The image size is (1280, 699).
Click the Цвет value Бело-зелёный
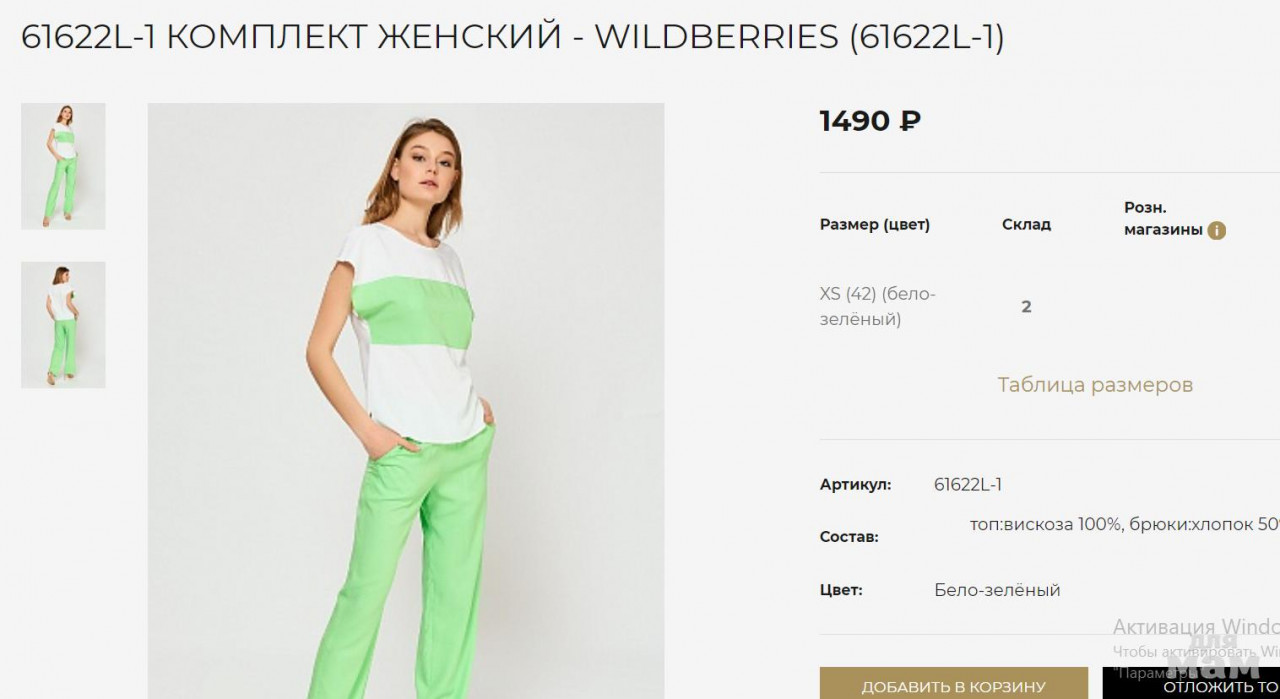(x=997, y=590)
